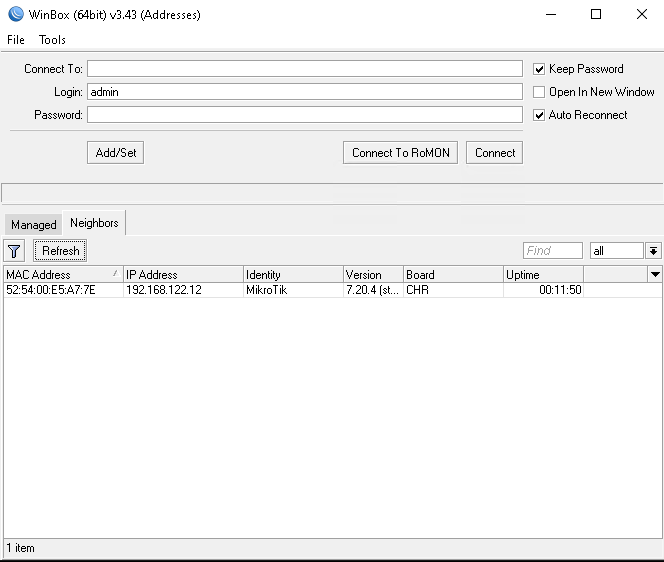
Task: Close the WinBox window
Action: [642, 14]
